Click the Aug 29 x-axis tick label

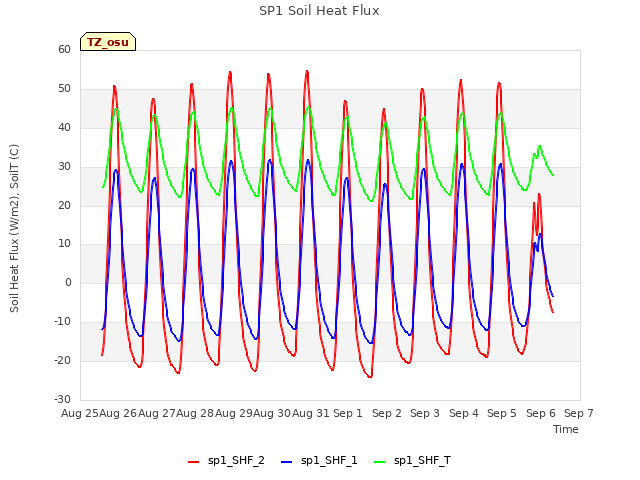pyautogui.click(x=233, y=413)
